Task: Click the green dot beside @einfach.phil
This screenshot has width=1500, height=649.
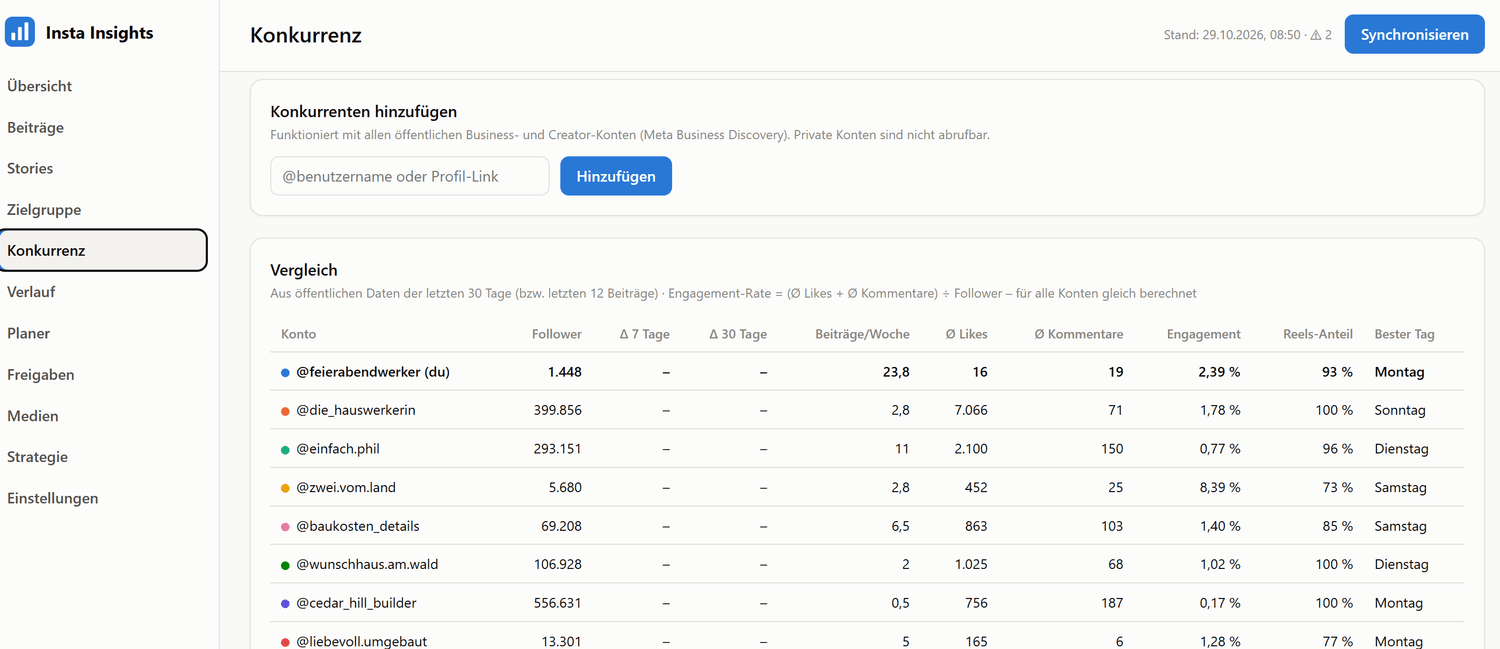Action: [285, 449]
